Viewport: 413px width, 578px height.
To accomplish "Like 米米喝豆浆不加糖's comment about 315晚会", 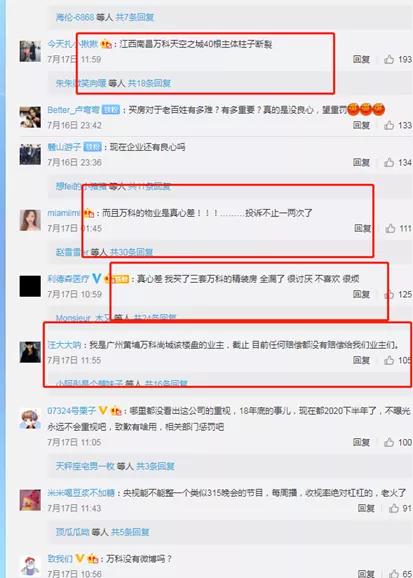I will [394, 508].
